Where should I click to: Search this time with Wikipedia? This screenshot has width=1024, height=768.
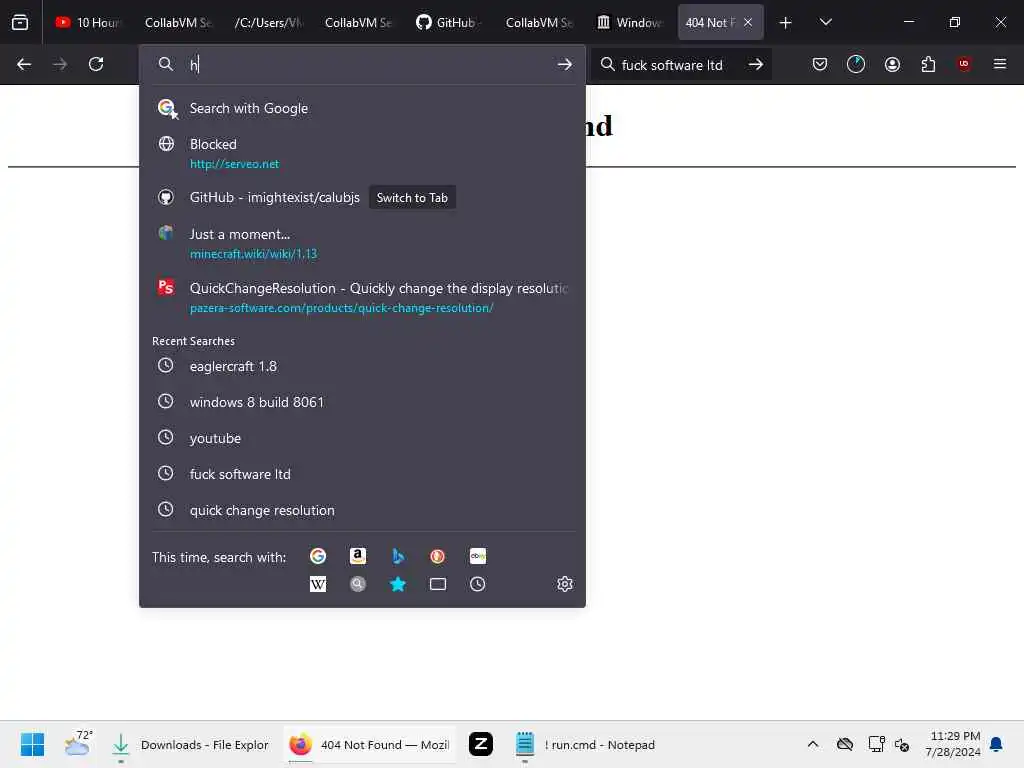click(318, 584)
